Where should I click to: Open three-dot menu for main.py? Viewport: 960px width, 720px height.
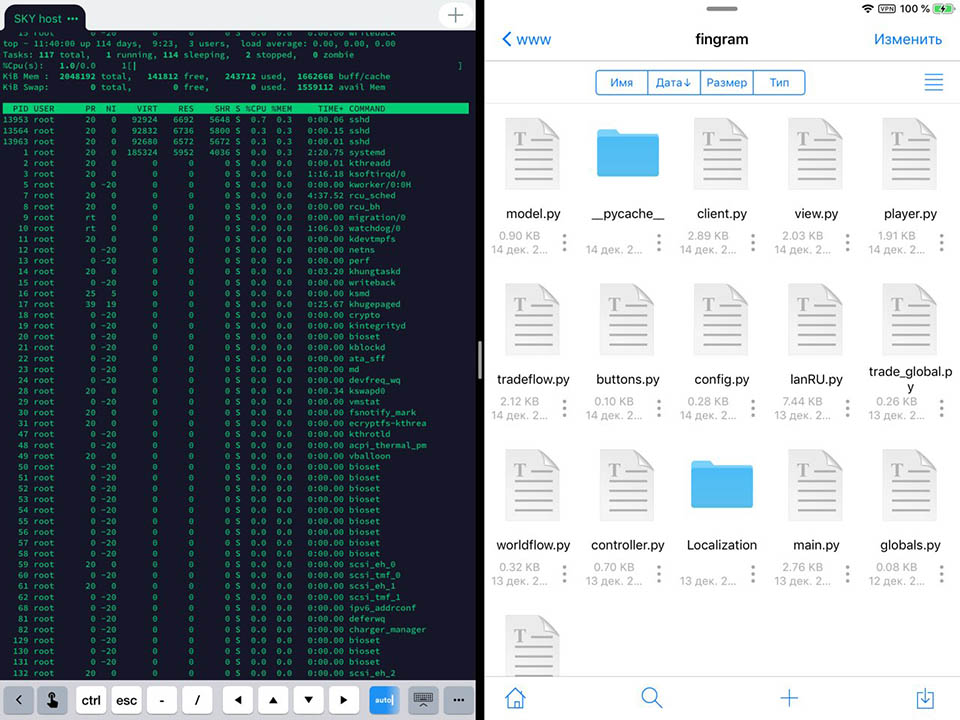[x=848, y=574]
